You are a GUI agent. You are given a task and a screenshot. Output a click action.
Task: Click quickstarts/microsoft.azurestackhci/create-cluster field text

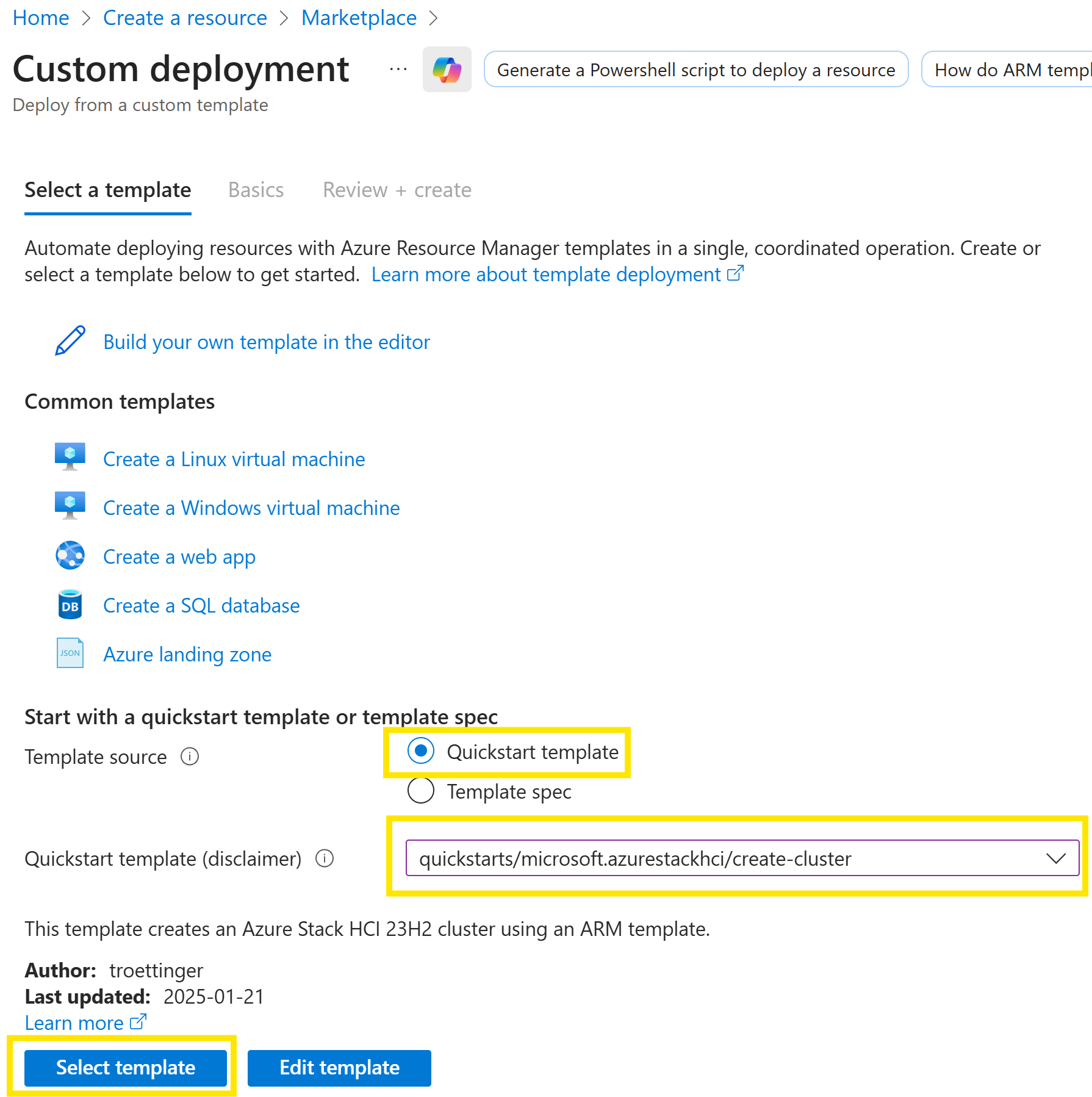tap(635, 858)
